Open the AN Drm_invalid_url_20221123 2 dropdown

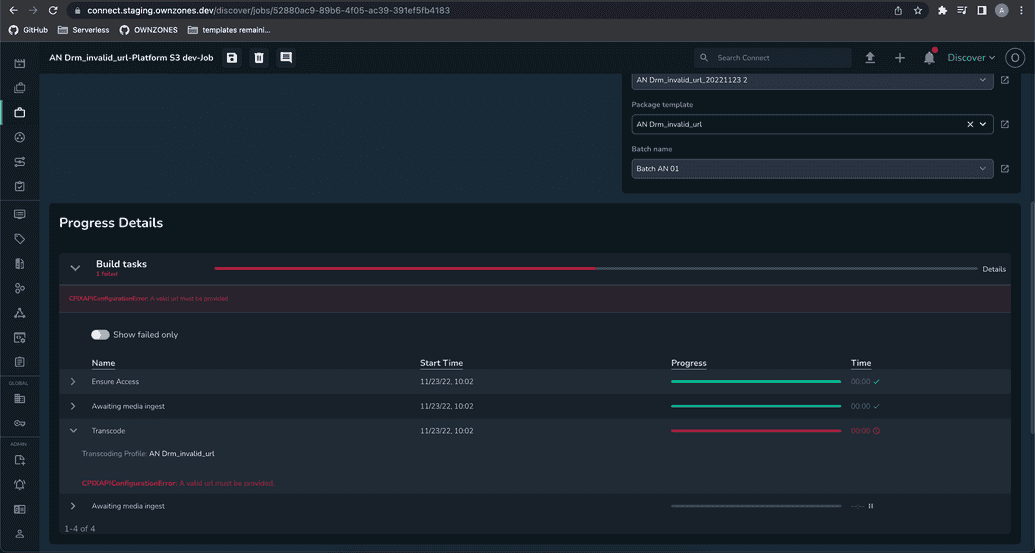(x=812, y=80)
